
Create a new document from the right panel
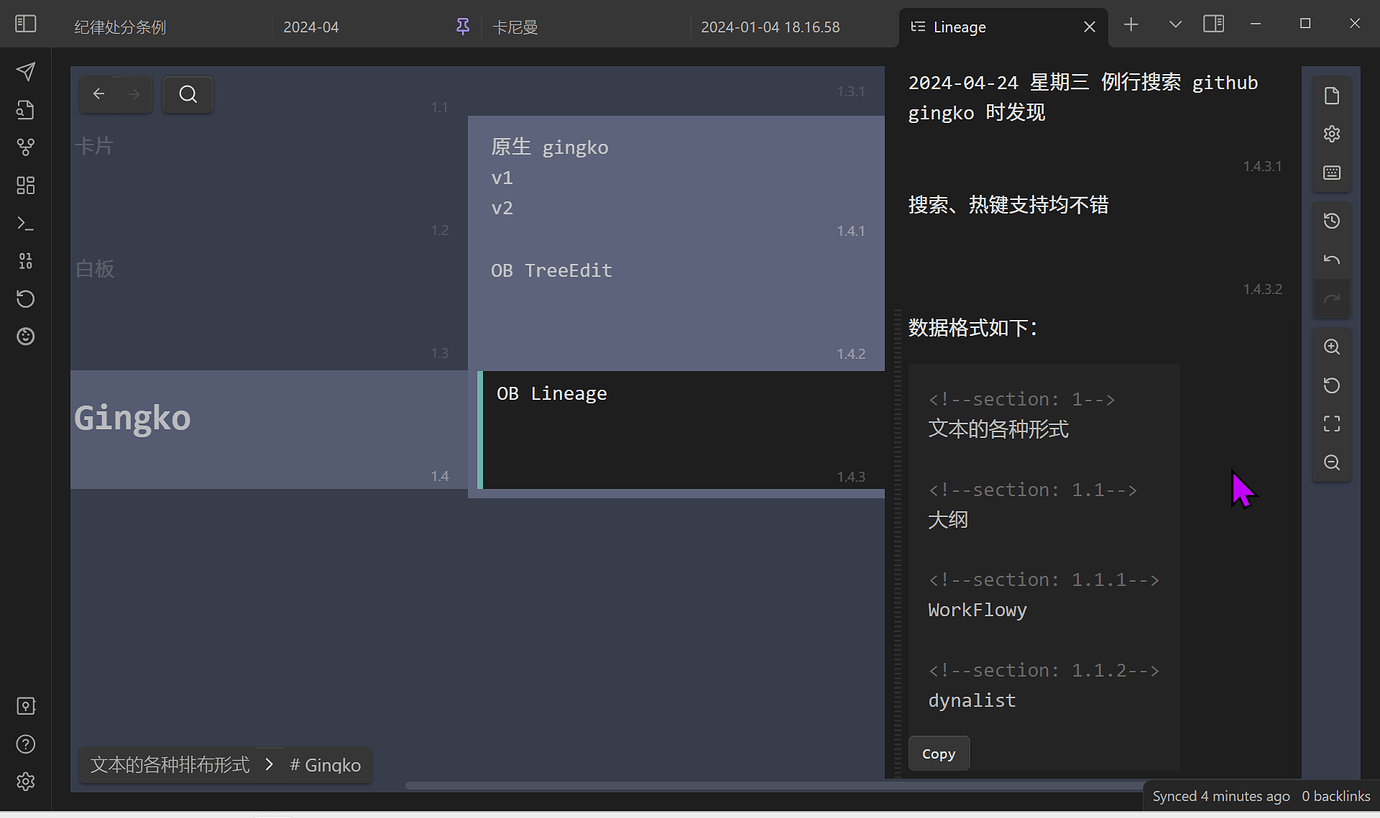(1331, 95)
